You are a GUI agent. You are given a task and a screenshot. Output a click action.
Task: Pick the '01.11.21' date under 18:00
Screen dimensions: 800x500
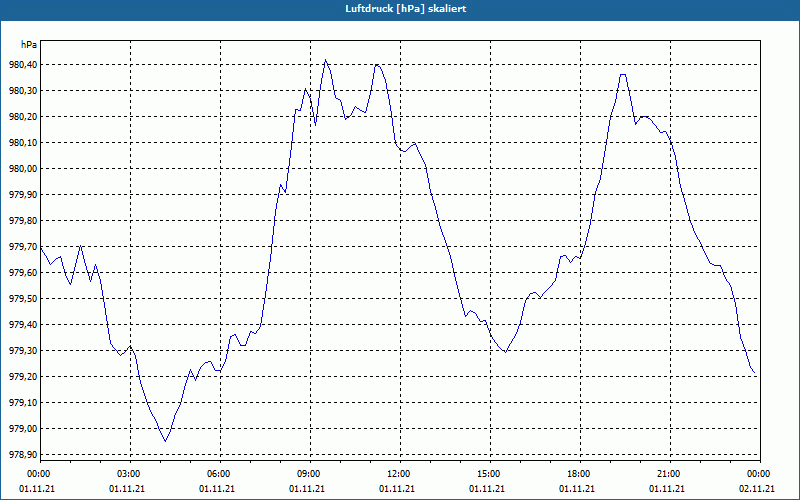(577, 489)
